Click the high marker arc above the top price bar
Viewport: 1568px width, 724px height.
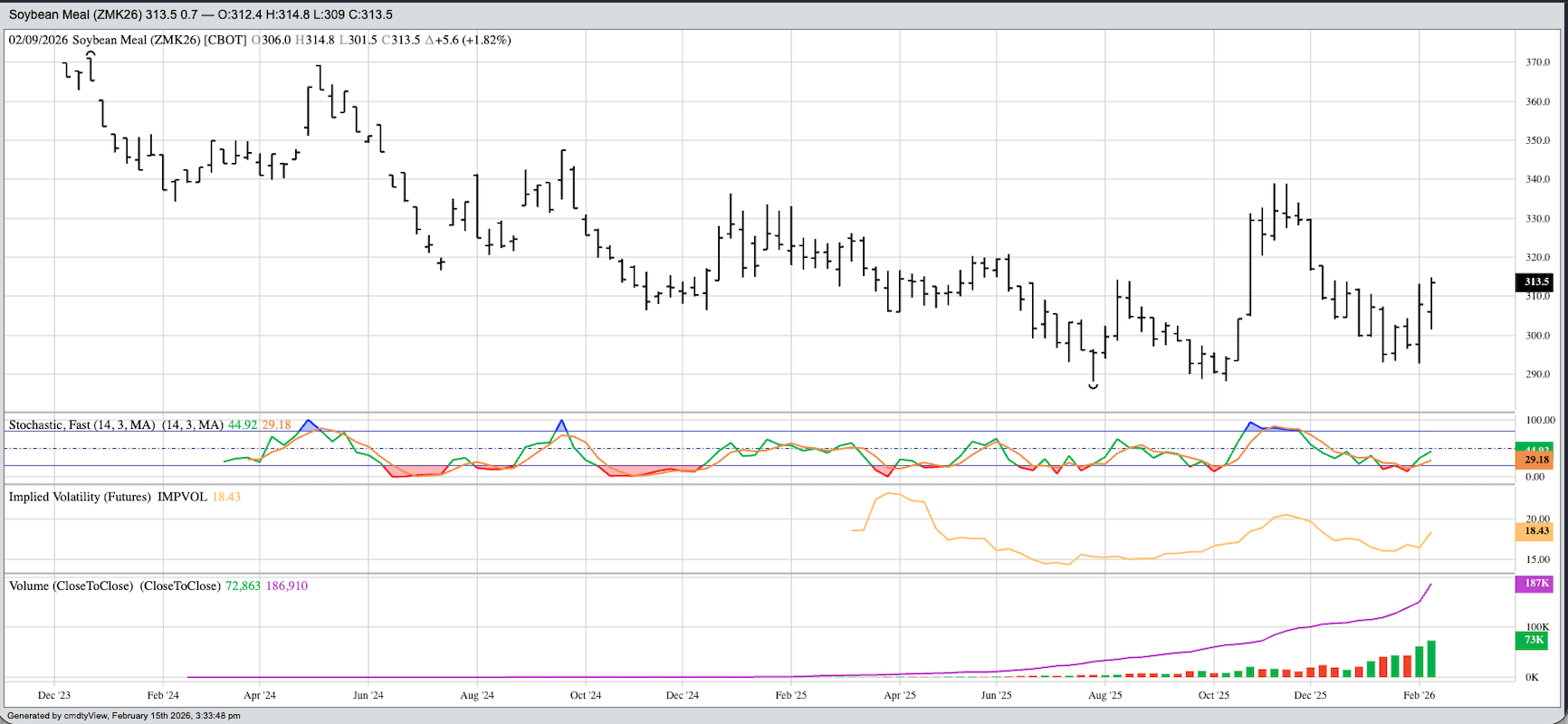point(91,54)
